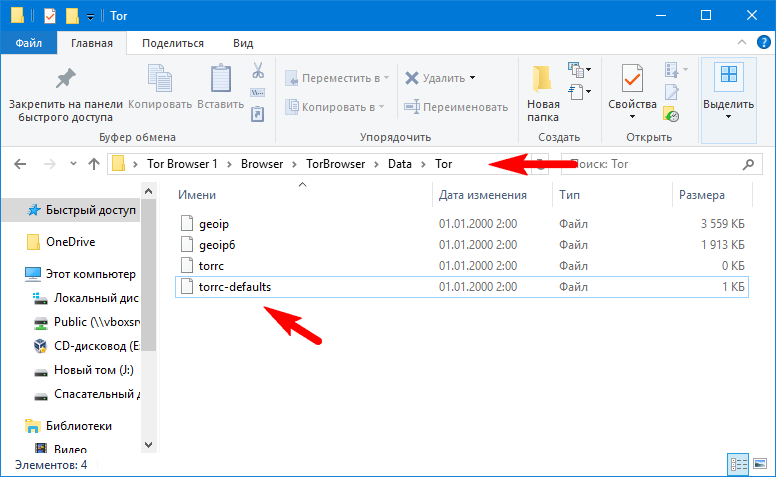
Task: Click the 1 КБ size of torrc-defaults
Action: (x=733, y=287)
